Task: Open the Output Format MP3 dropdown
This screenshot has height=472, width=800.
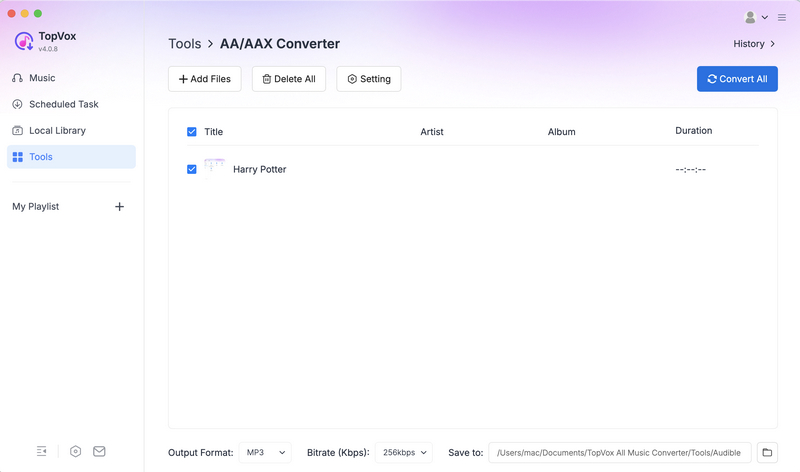Action: pyautogui.click(x=265, y=453)
